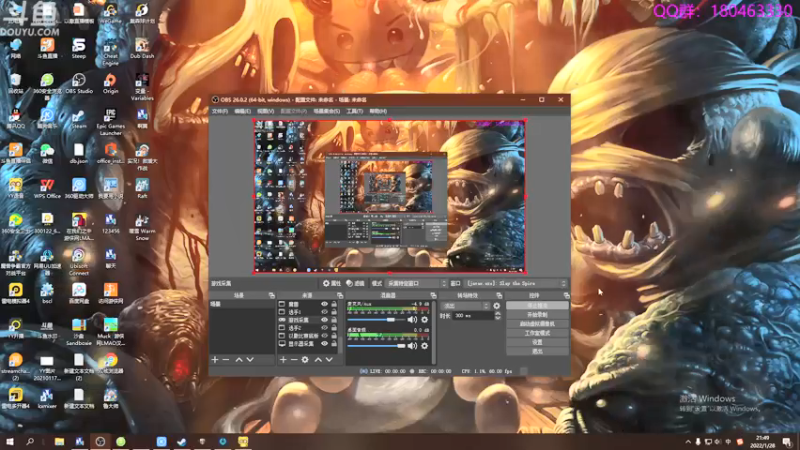Move selected source up in Sources list
800x450 pixels.
tap(318, 360)
